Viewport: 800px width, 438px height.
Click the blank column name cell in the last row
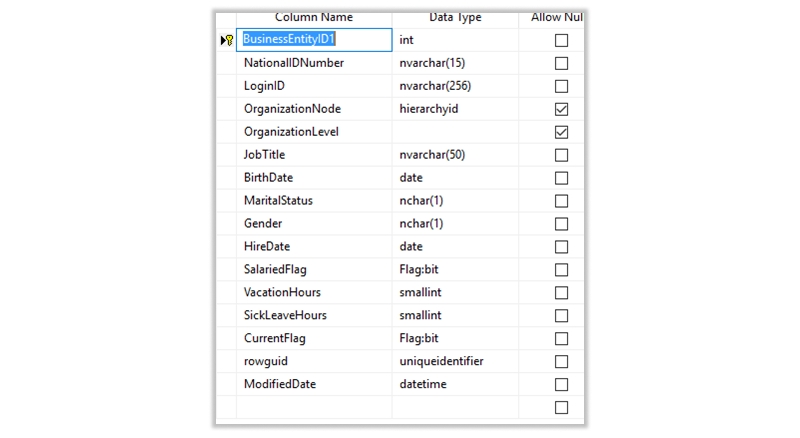click(x=314, y=407)
